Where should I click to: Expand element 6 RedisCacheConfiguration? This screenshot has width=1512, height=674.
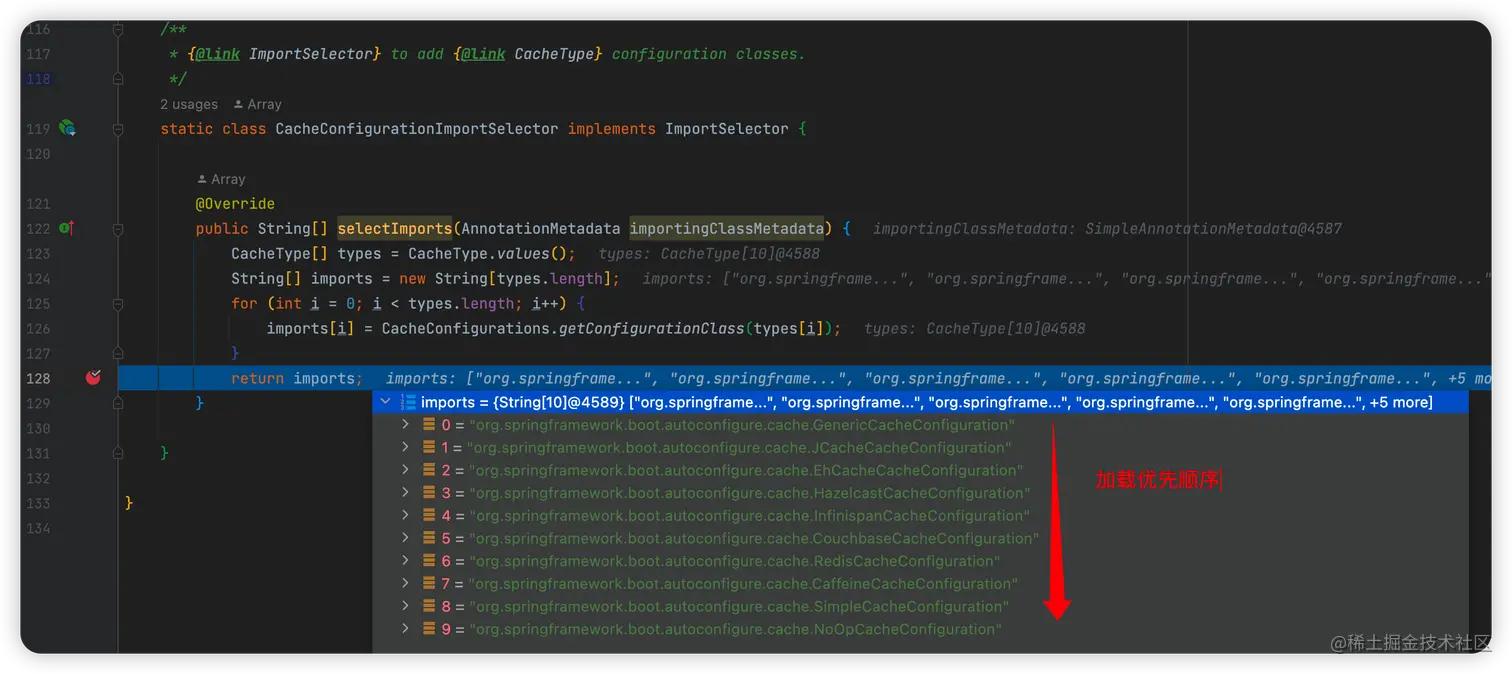pyautogui.click(x=405, y=560)
